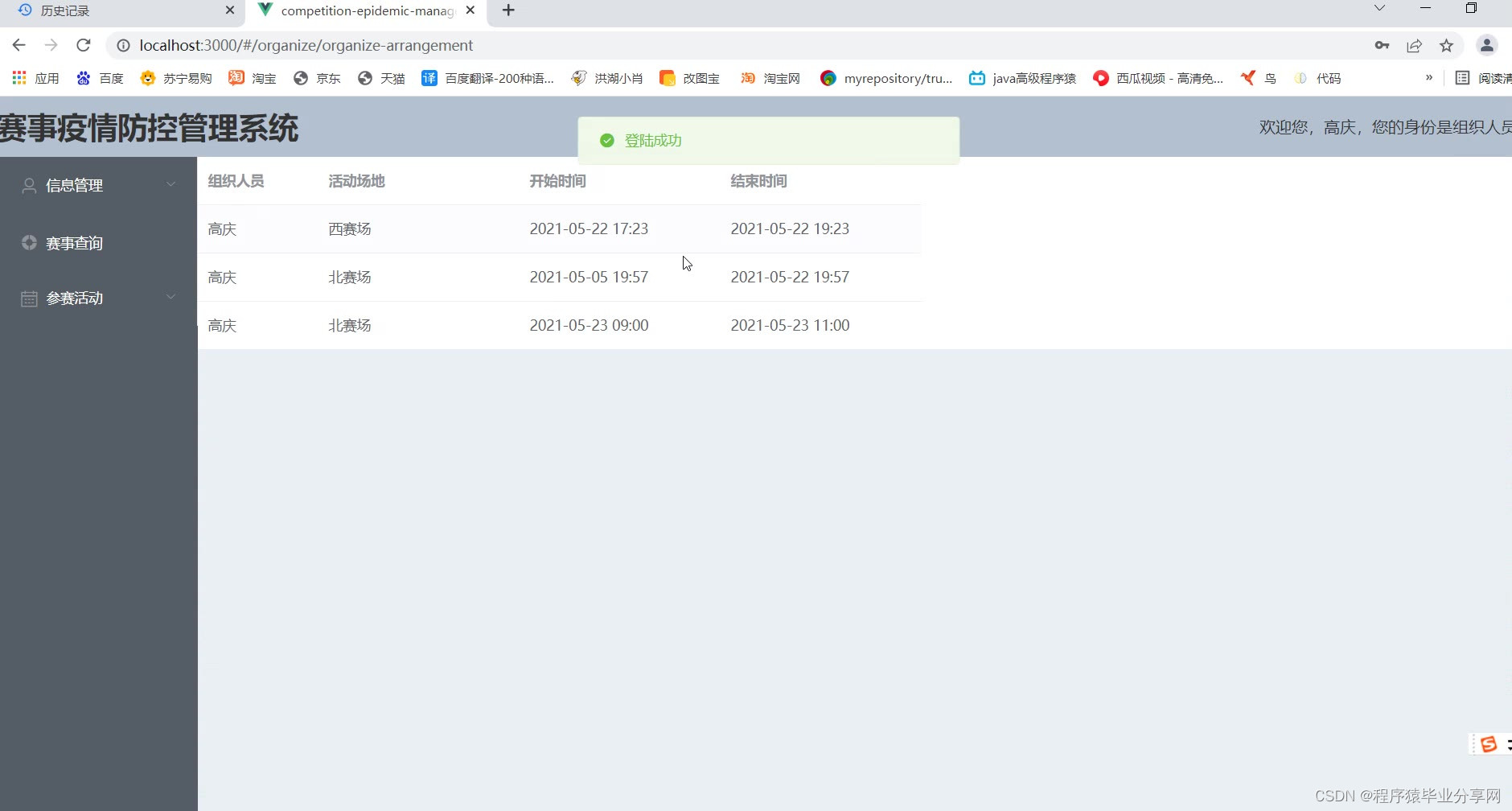Screen dimensions: 1512x811
Task: Click the 组织人员 column header
Action: click(x=236, y=181)
